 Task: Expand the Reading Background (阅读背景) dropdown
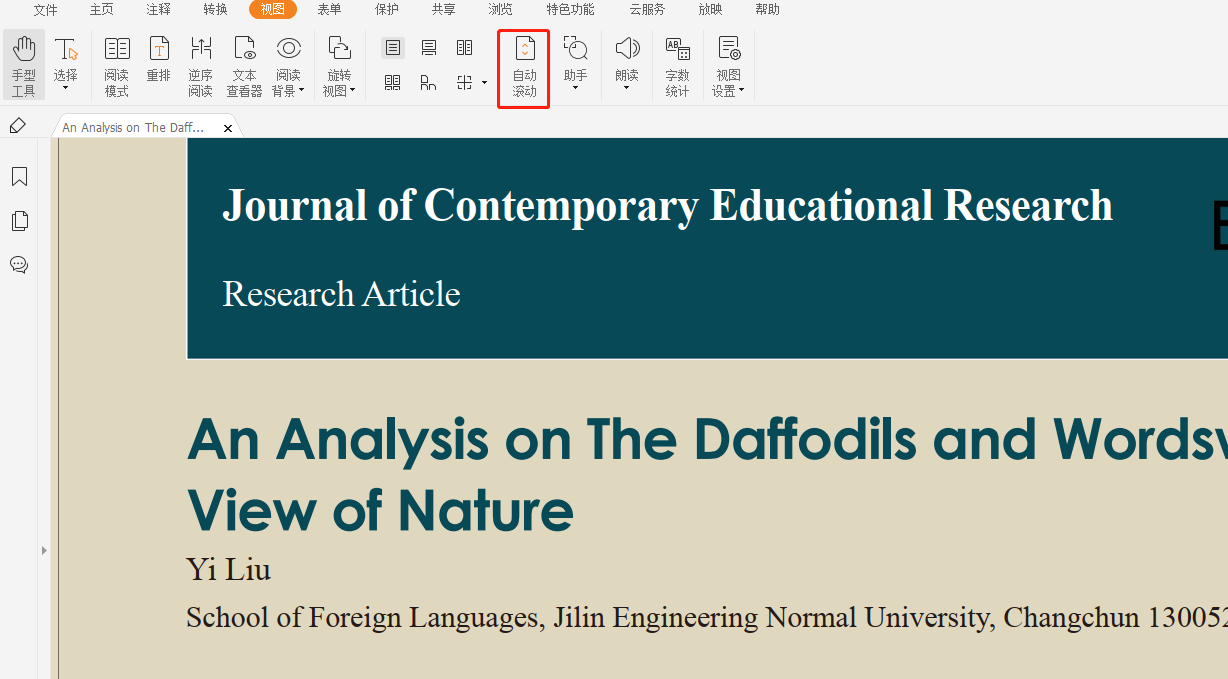[289, 67]
